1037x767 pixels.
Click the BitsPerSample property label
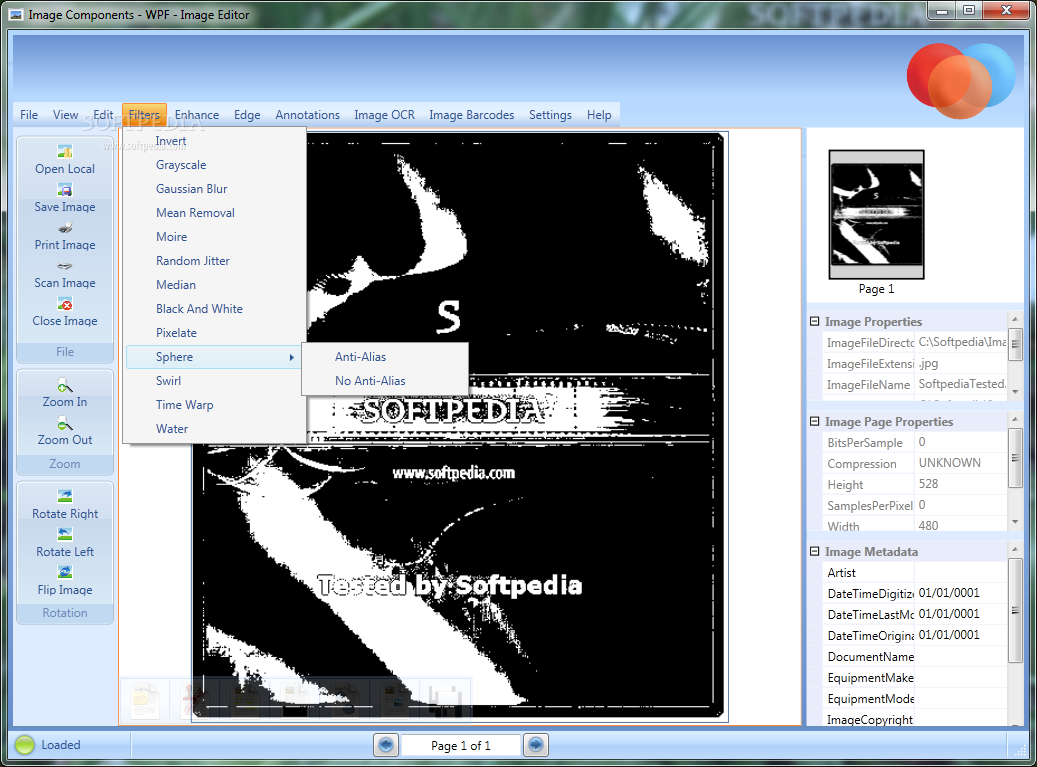tap(864, 442)
